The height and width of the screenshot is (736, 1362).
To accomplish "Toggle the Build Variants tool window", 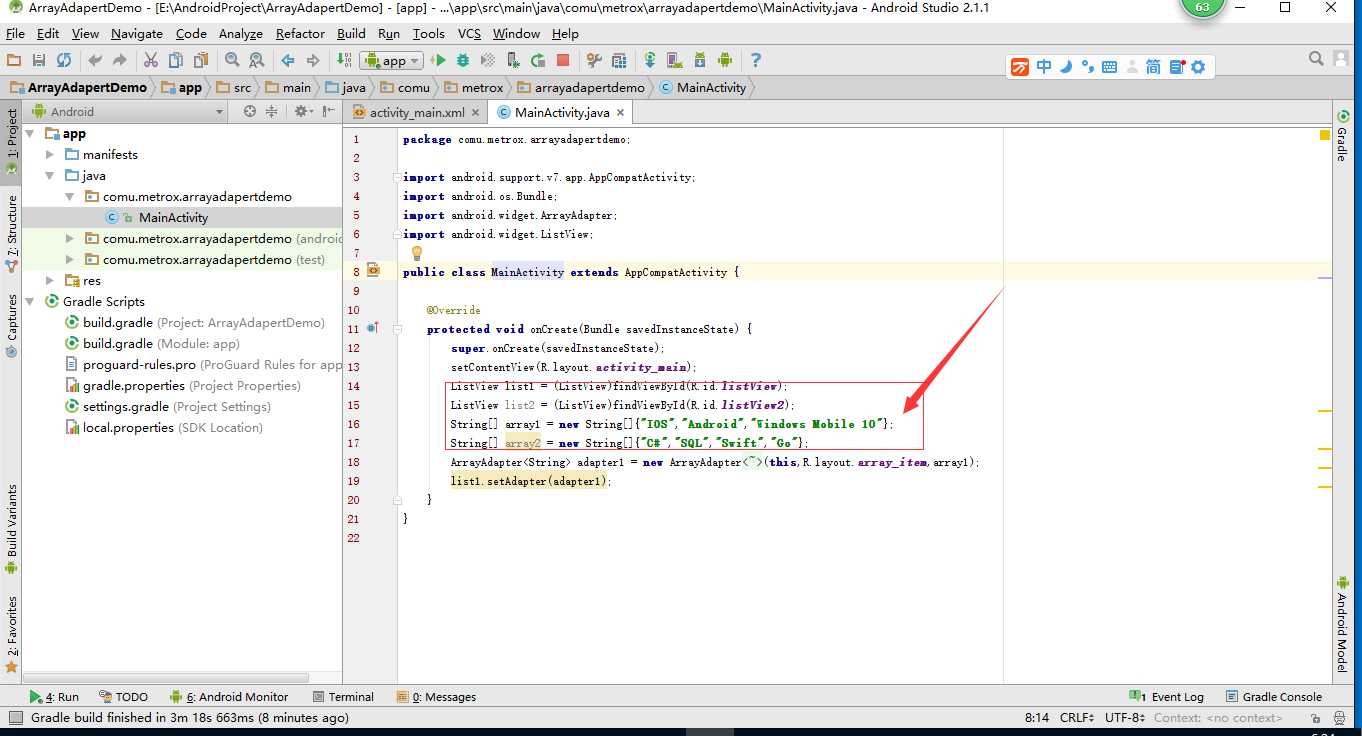I will [x=12, y=528].
